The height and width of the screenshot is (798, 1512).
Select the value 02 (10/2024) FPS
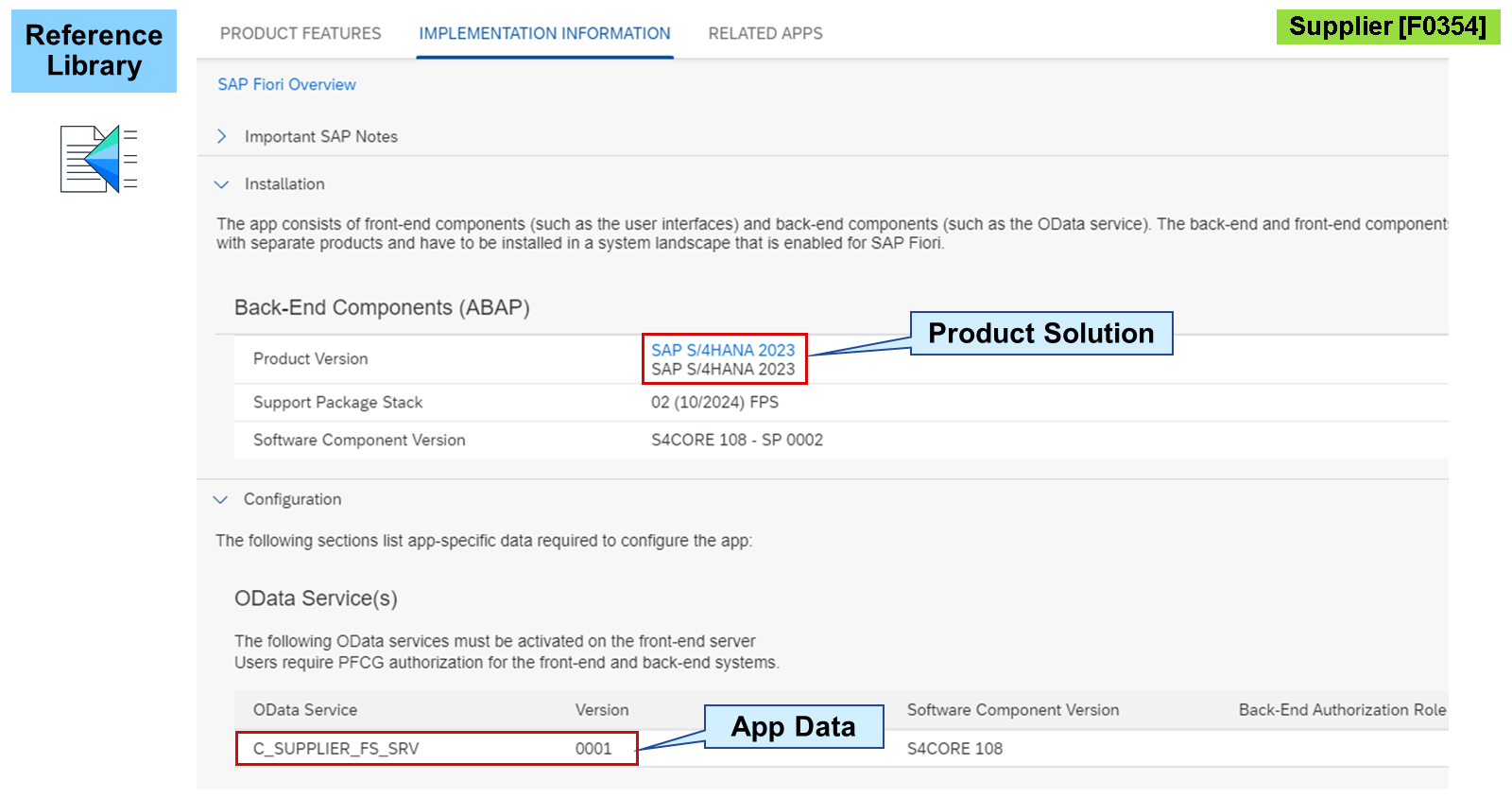pyautogui.click(x=714, y=402)
